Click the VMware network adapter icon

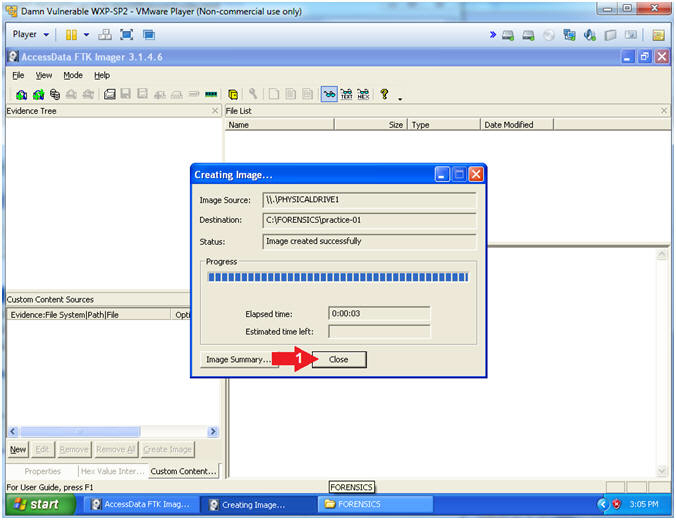pyautogui.click(x=569, y=35)
